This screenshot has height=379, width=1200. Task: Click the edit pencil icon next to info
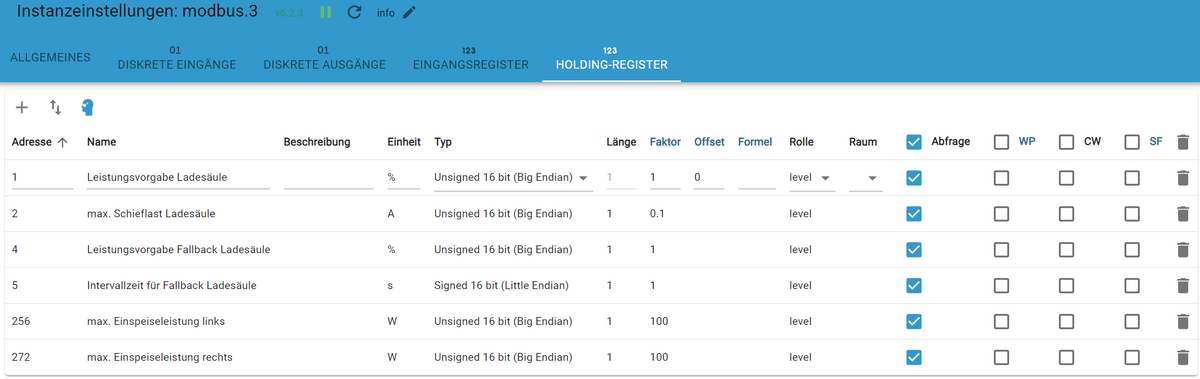coord(409,13)
